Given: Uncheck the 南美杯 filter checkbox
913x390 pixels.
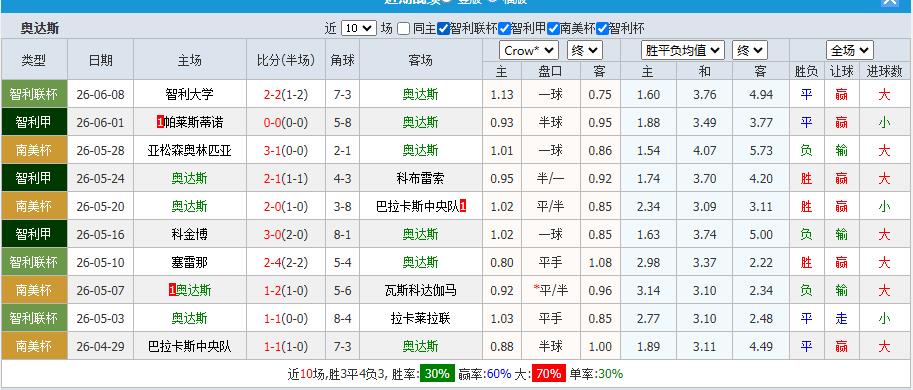Looking at the screenshot, I should 554,29.
